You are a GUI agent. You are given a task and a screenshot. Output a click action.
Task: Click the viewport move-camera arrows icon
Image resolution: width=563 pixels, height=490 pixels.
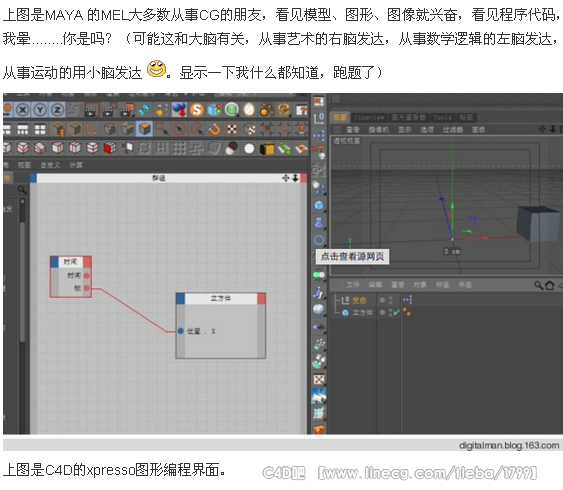pyautogui.click(x=542, y=129)
